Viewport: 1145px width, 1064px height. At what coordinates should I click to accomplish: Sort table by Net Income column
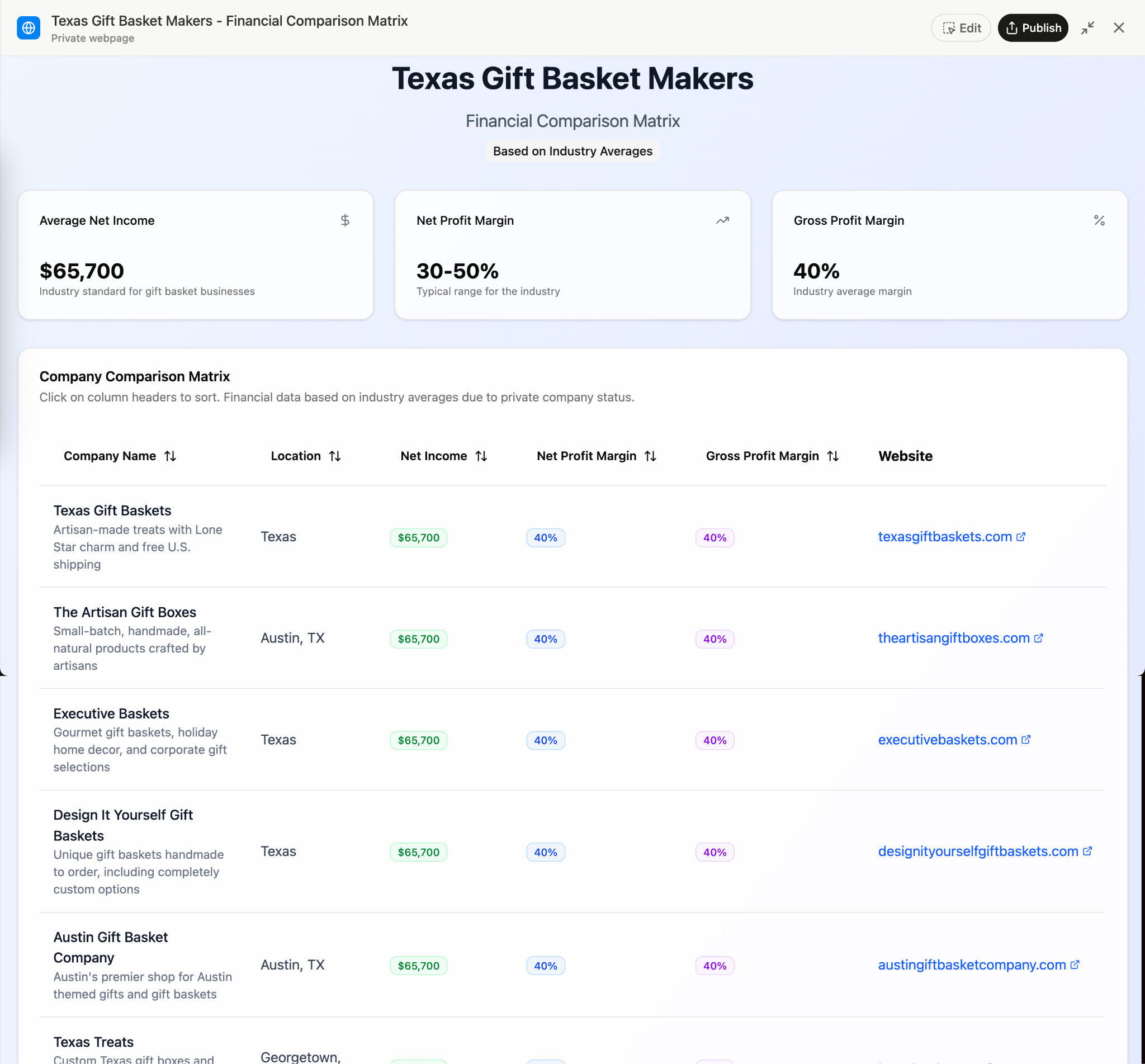444,456
